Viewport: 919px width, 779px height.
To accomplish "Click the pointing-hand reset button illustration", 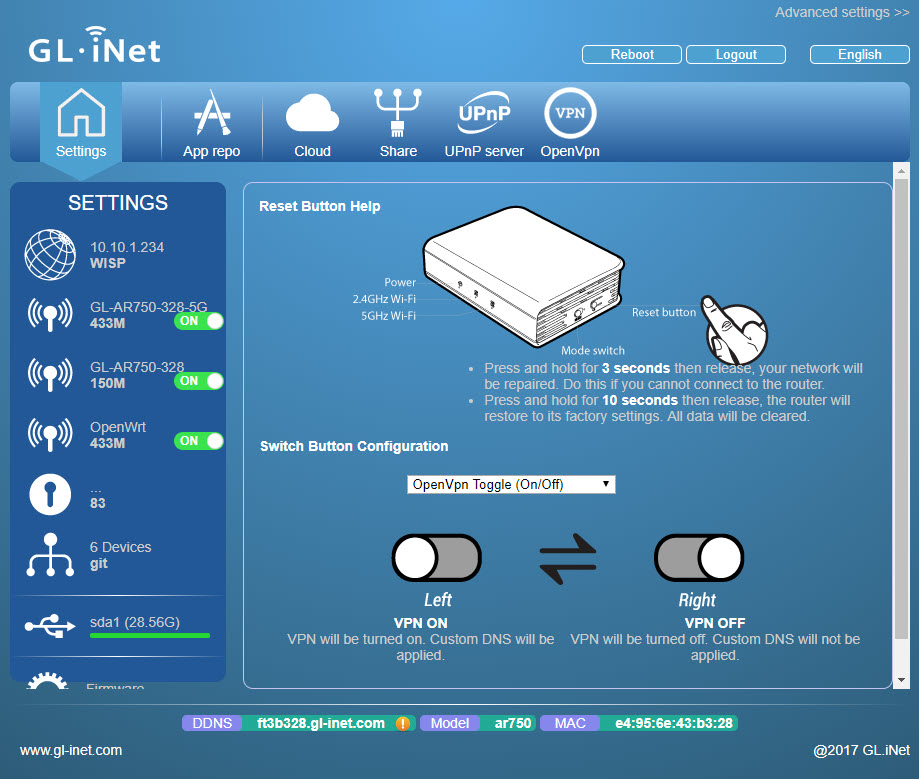I will tap(735, 330).
